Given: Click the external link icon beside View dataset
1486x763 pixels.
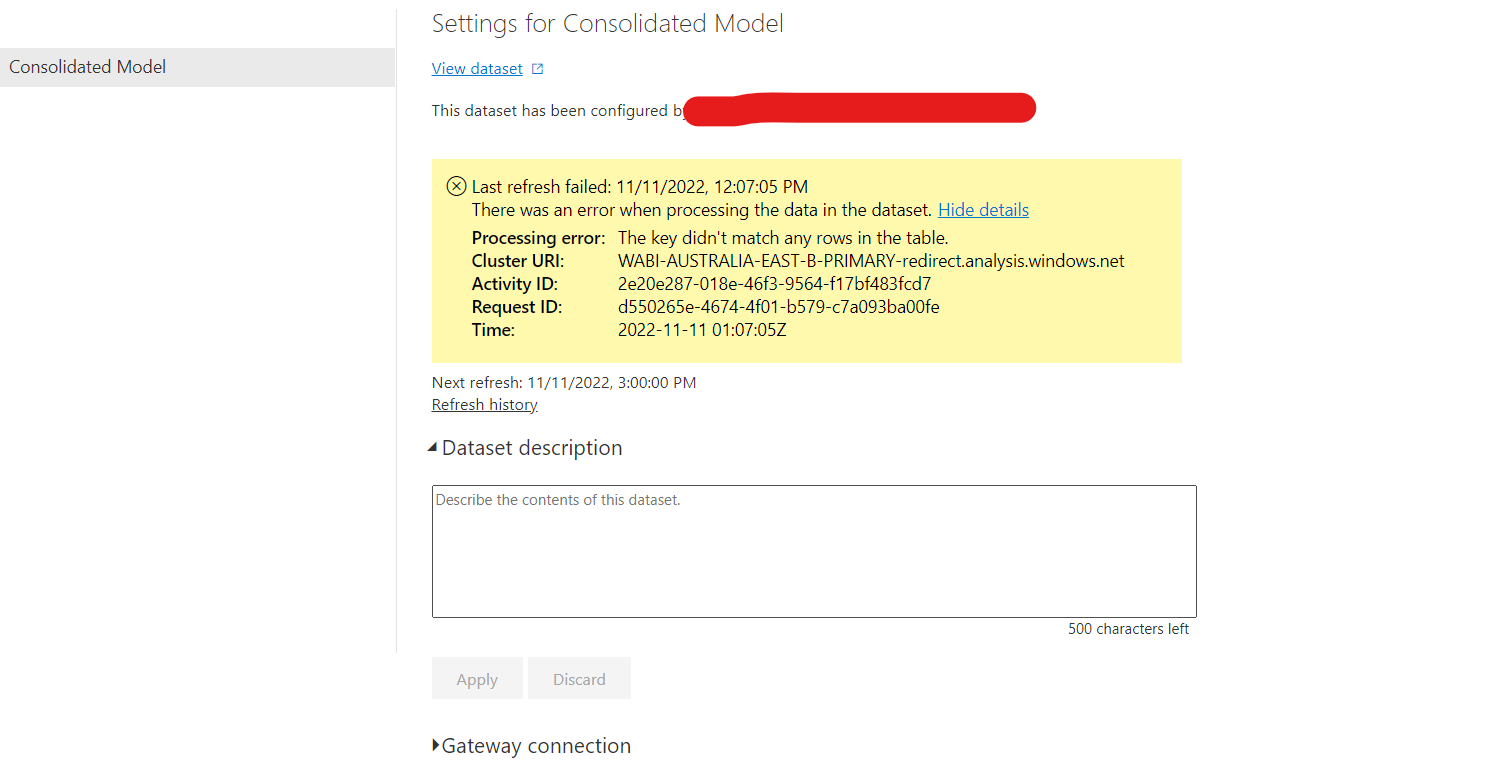Looking at the screenshot, I should (x=537, y=69).
